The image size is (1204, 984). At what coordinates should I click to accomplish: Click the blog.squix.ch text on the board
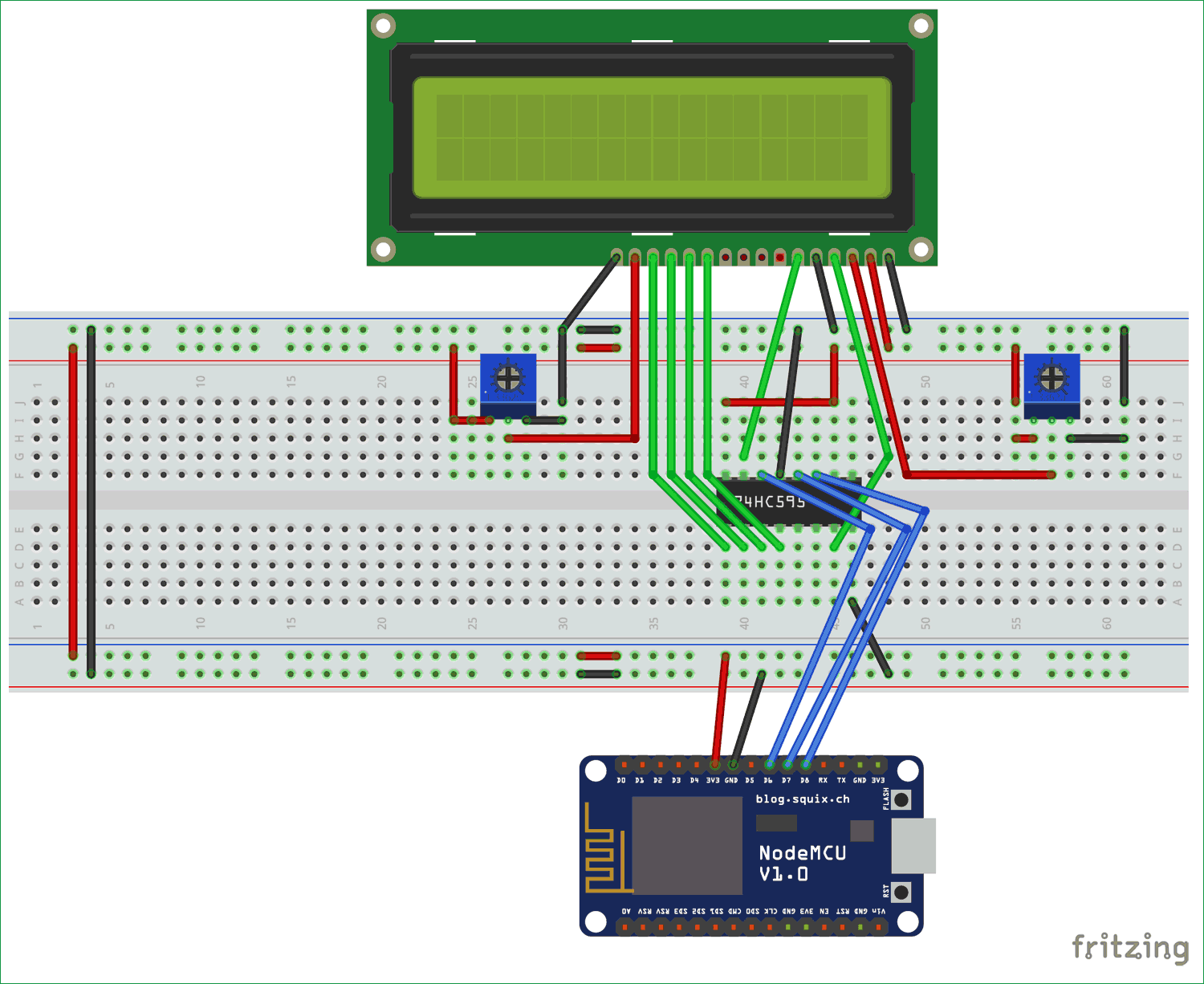pyautogui.click(x=803, y=799)
